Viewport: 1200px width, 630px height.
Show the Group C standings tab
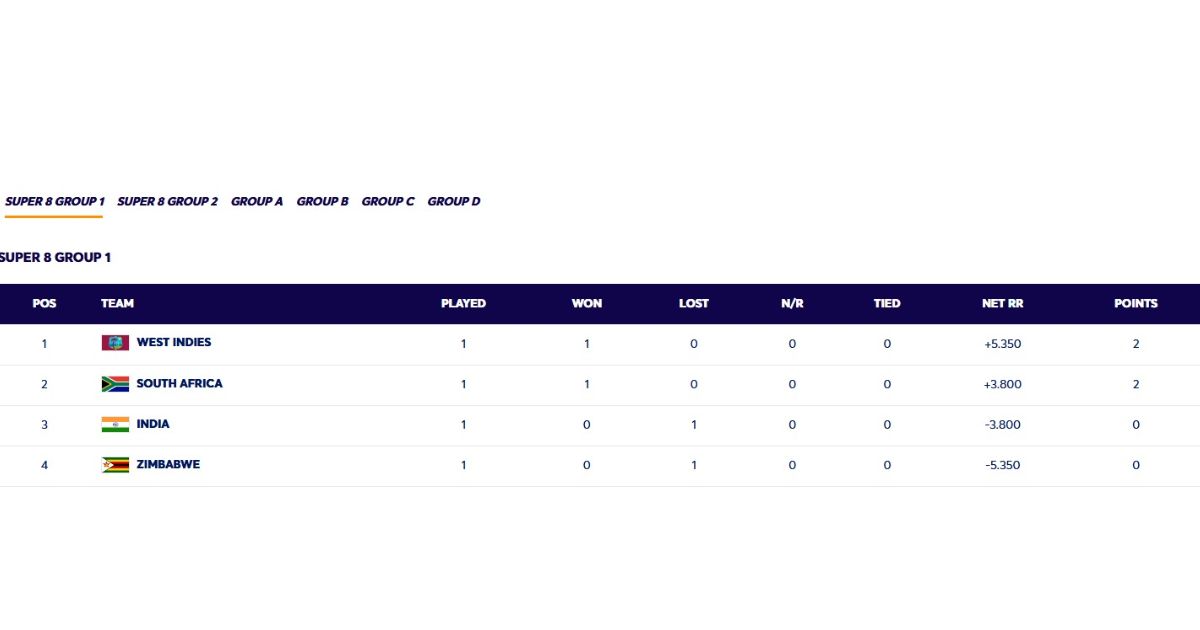(x=388, y=201)
